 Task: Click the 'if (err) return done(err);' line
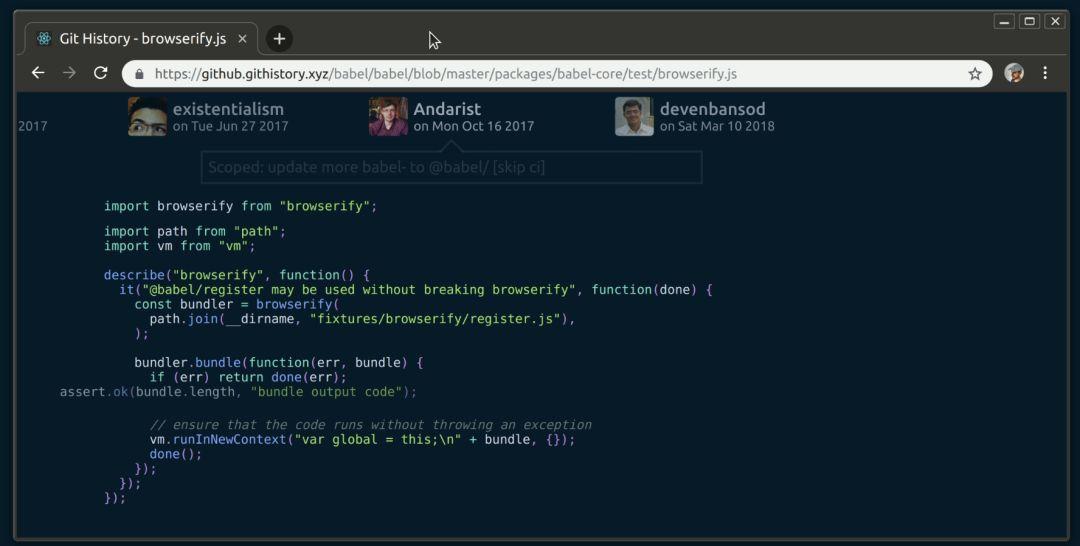[248, 377]
